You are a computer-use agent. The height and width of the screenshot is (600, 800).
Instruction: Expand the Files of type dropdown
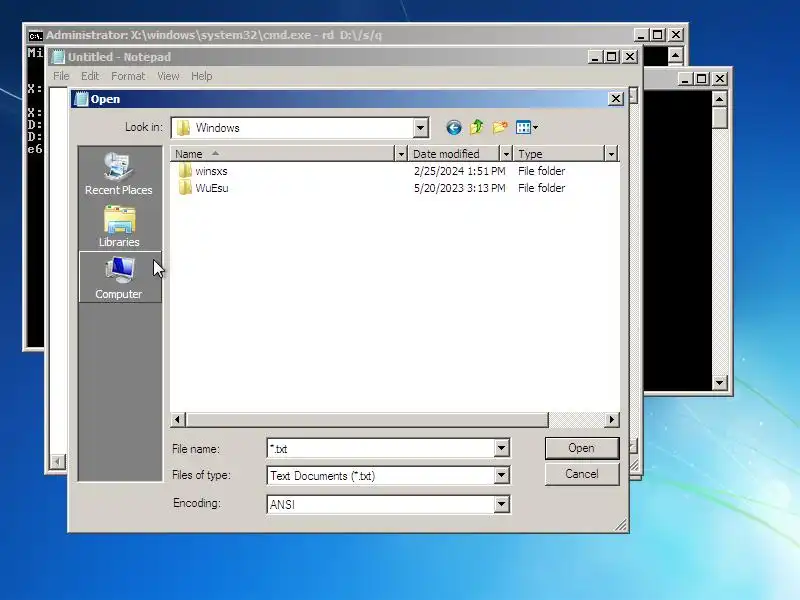[x=501, y=476]
